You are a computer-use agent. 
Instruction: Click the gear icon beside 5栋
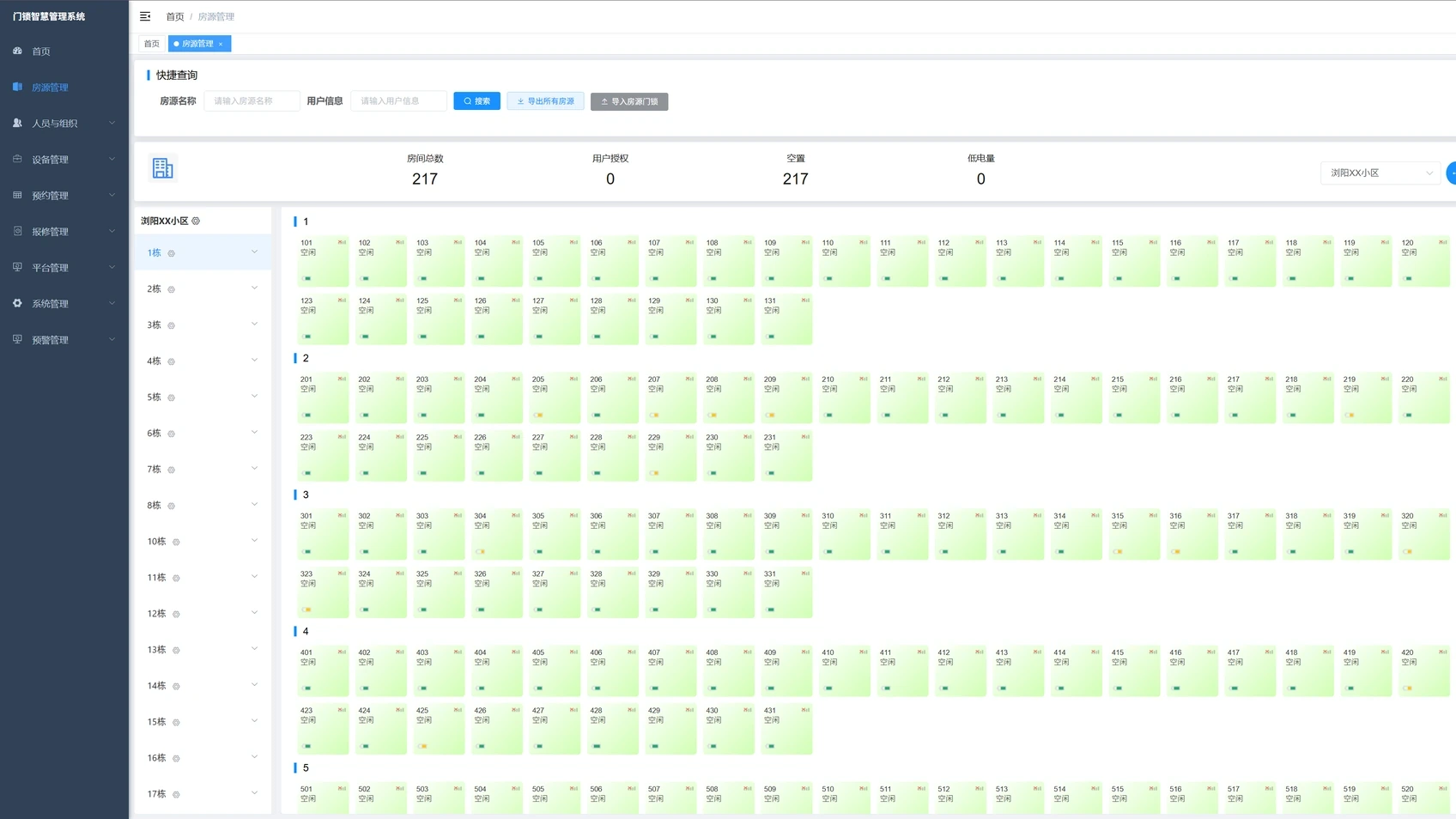[171, 397]
